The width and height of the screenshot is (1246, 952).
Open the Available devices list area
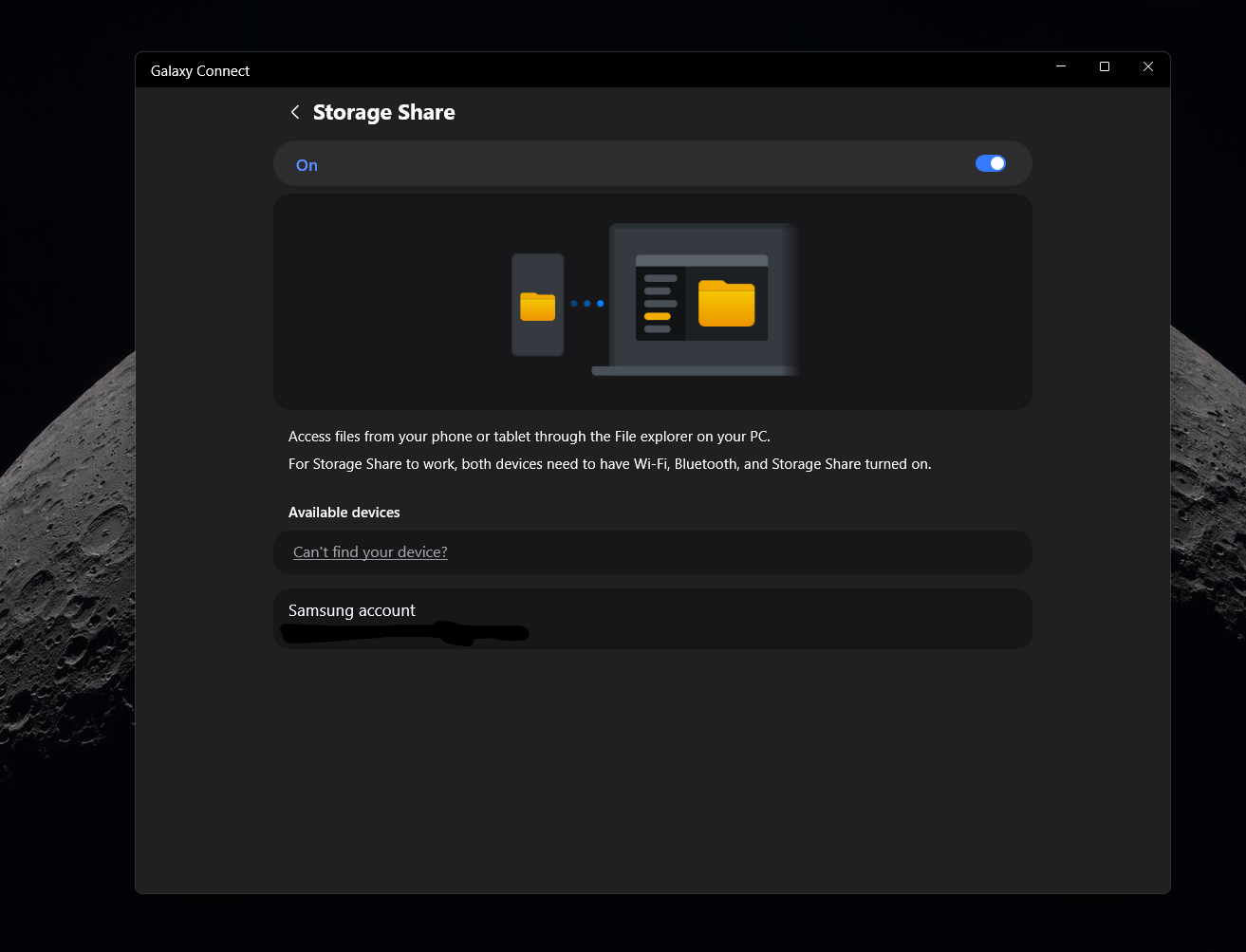[653, 551]
